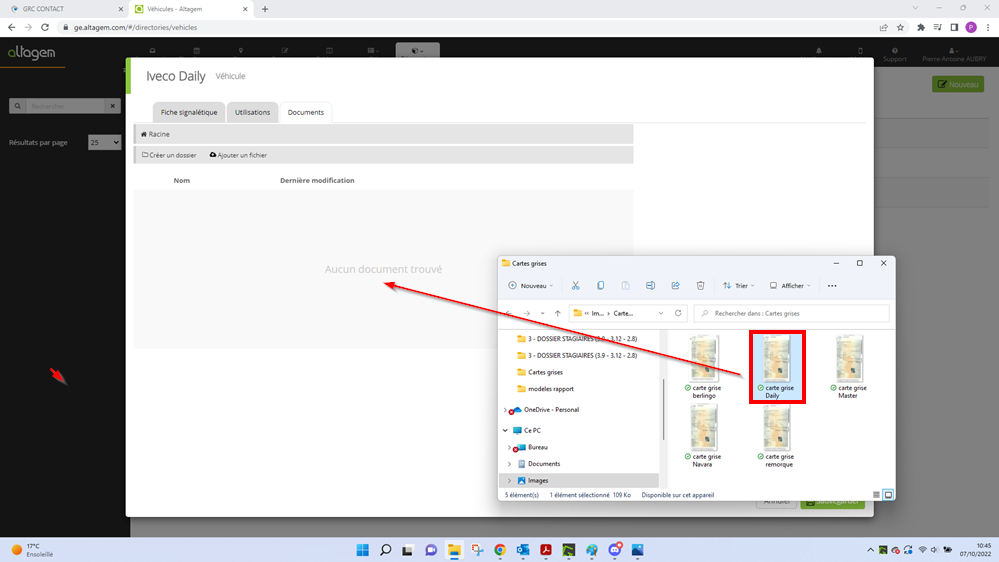
Task: Open the Windows Start menu
Action: point(363,550)
